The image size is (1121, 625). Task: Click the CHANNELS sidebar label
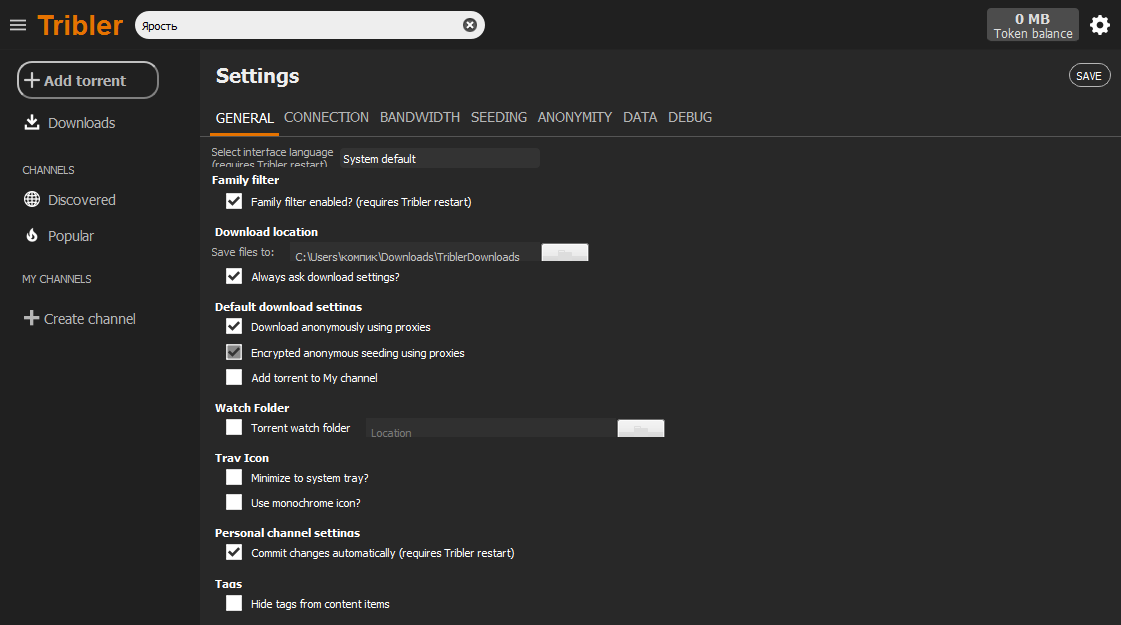(48, 170)
